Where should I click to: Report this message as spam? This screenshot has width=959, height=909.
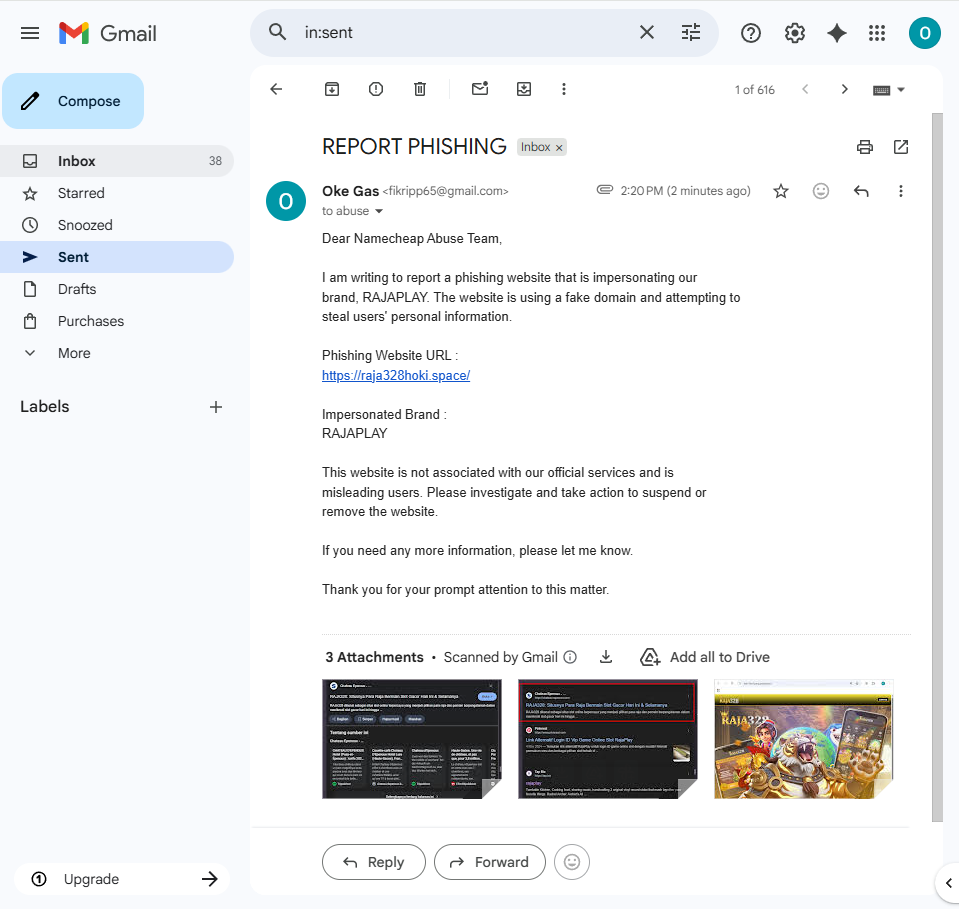(376, 89)
